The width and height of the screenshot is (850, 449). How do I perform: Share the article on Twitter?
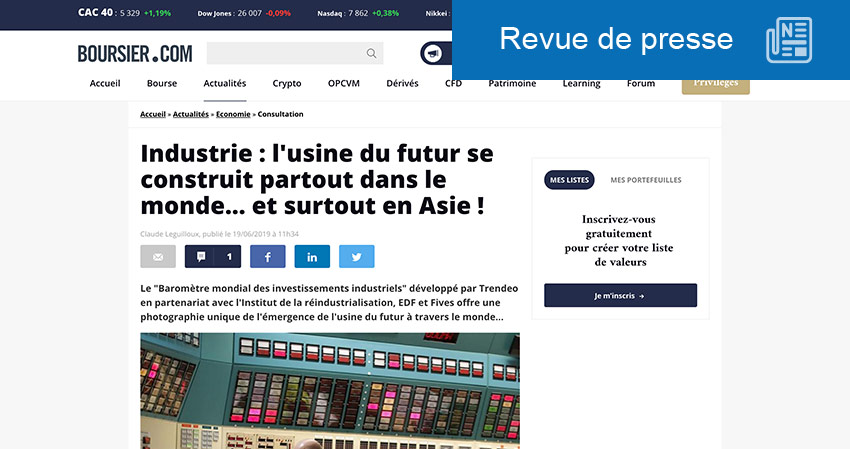(x=357, y=257)
